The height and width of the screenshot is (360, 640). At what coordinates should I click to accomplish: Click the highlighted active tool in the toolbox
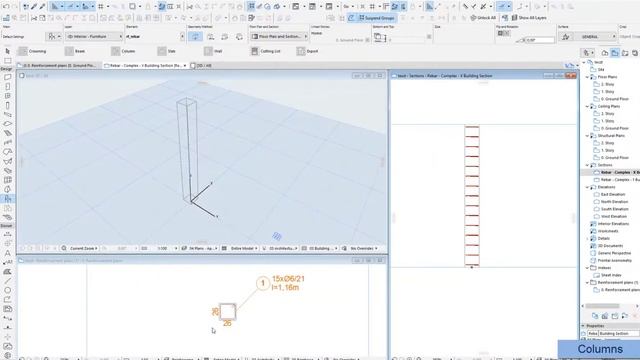(7, 199)
